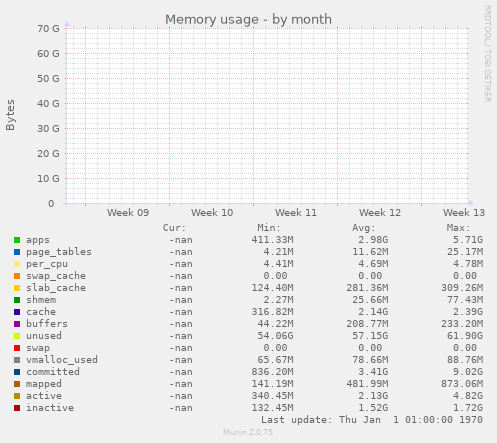Click the shmem dark green swatch
This screenshot has width=497, height=443.
[17, 300]
